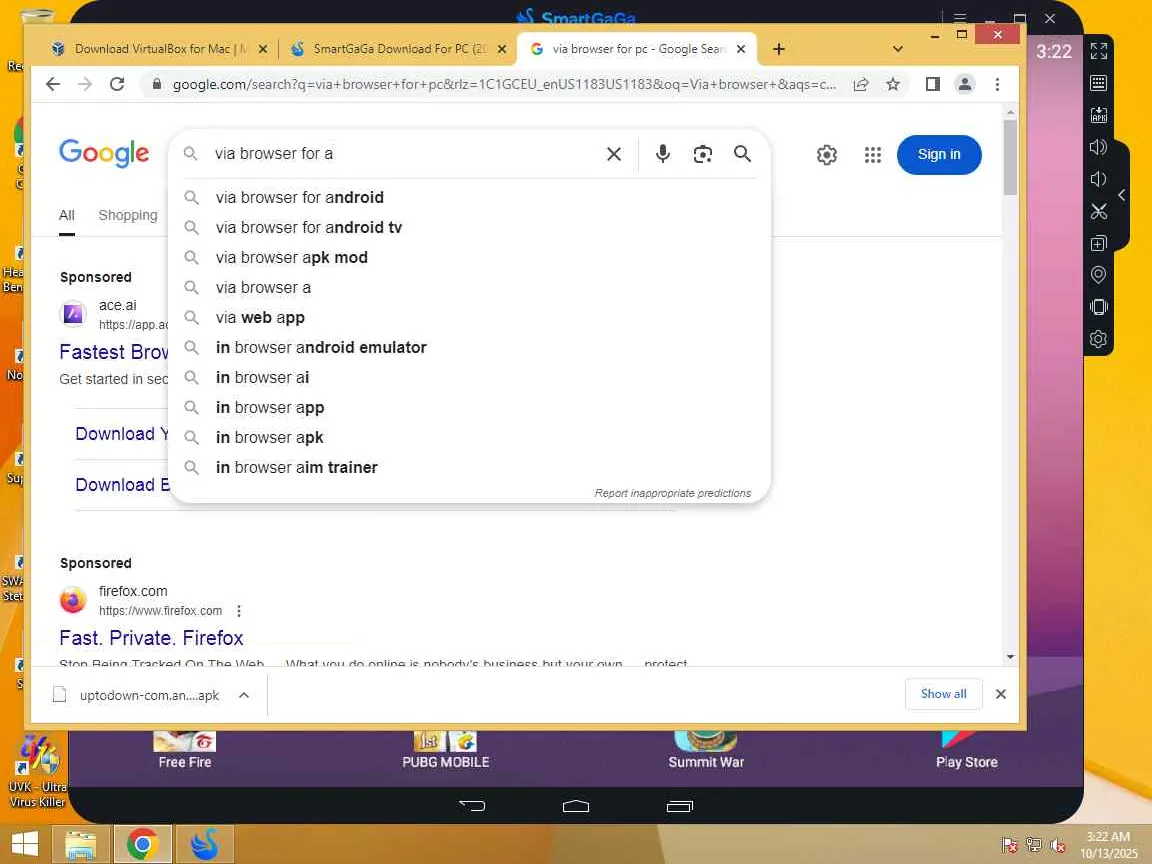
Task: Switch to SmartGaGa Download For PC tab
Action: coord(399,49)
